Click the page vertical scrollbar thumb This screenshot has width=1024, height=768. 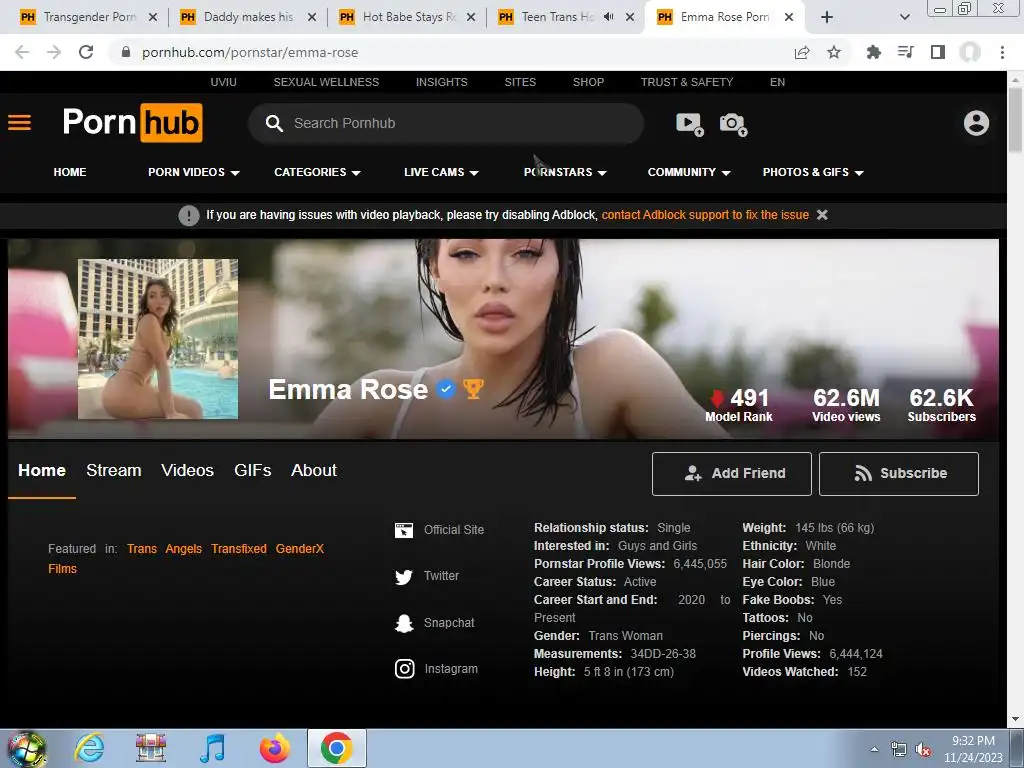pos(1015,120)
